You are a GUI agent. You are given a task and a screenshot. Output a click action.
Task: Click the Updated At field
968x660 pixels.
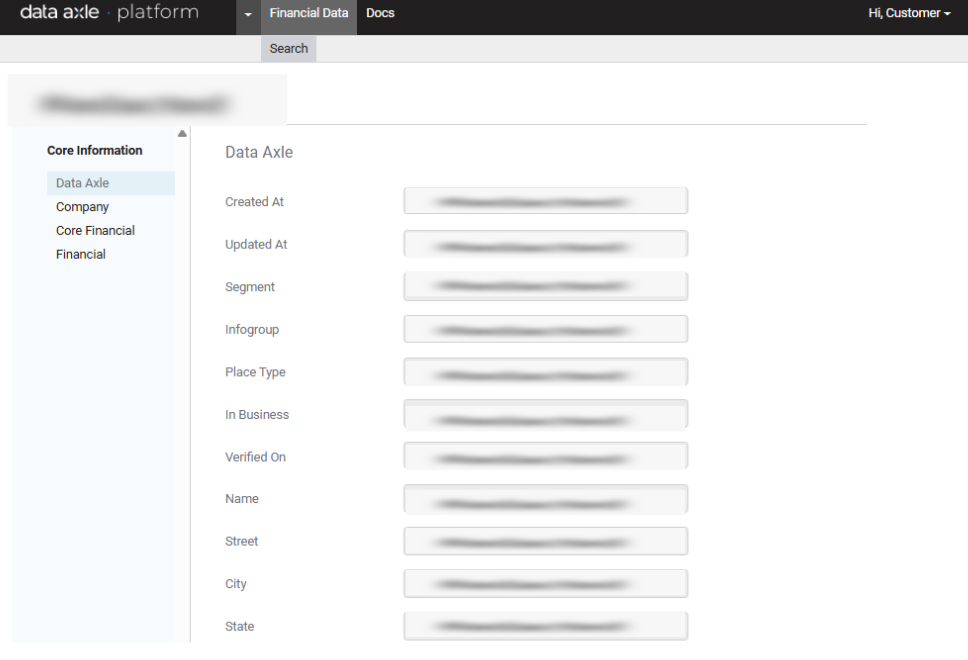pos(545,244)
